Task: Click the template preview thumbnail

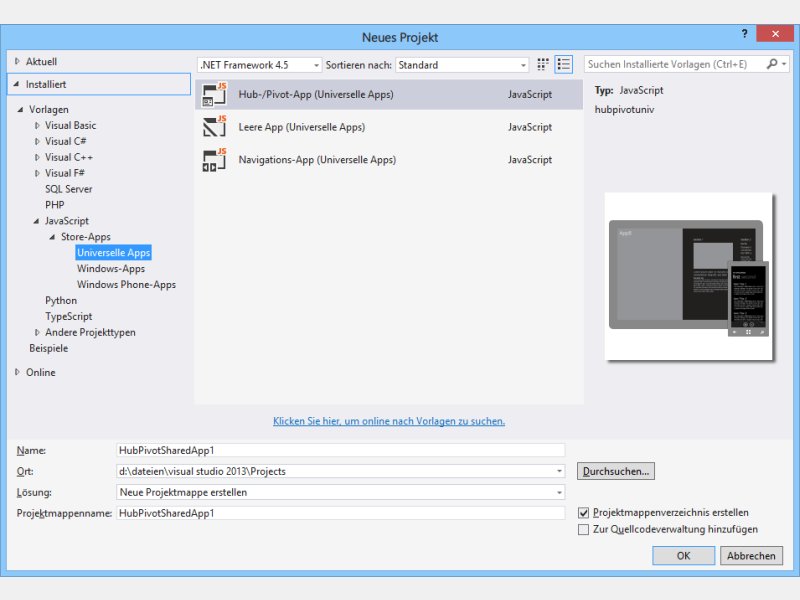Action: click(x=689, y=277)
